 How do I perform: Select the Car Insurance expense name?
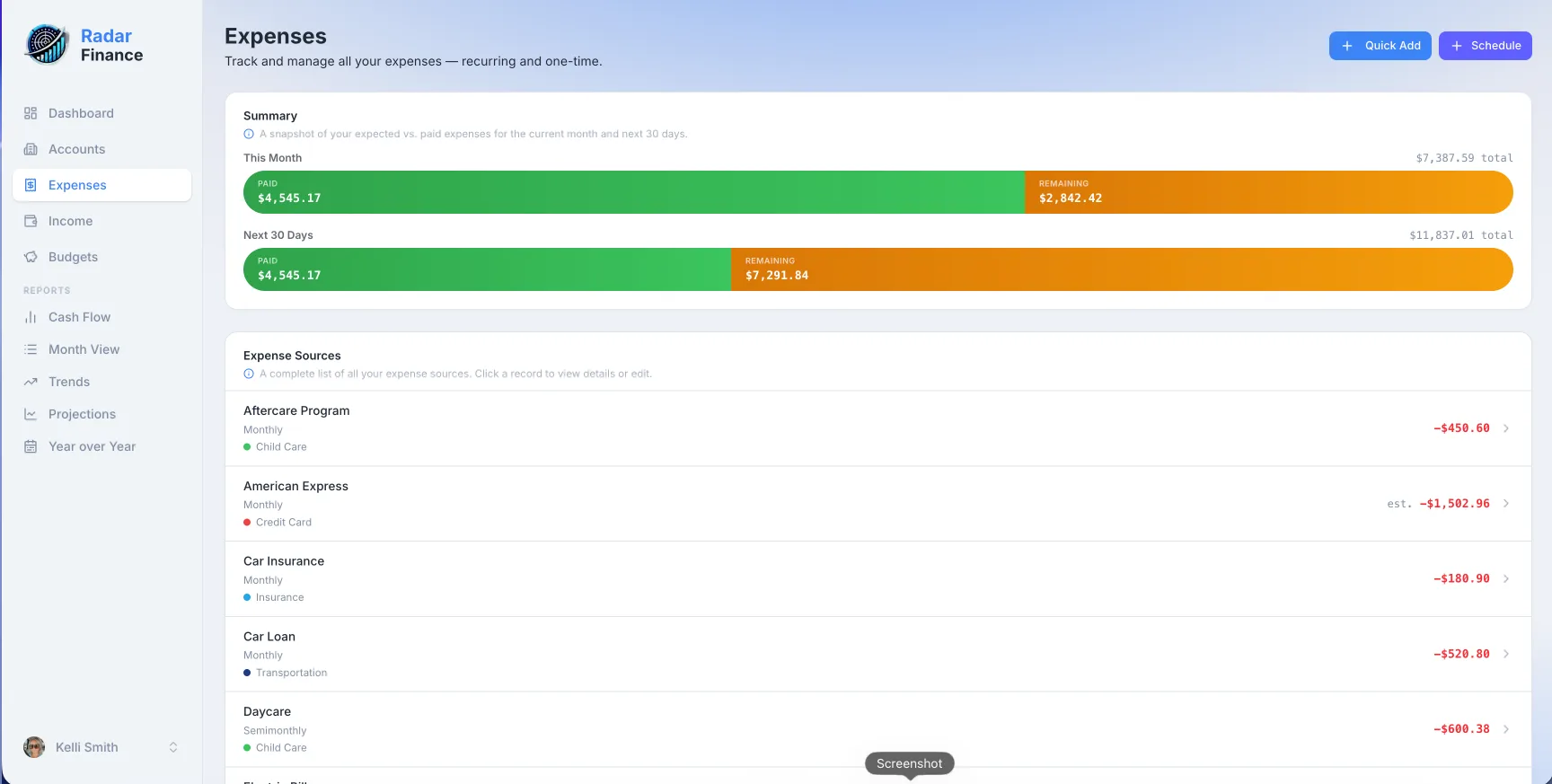click(284, 561)
